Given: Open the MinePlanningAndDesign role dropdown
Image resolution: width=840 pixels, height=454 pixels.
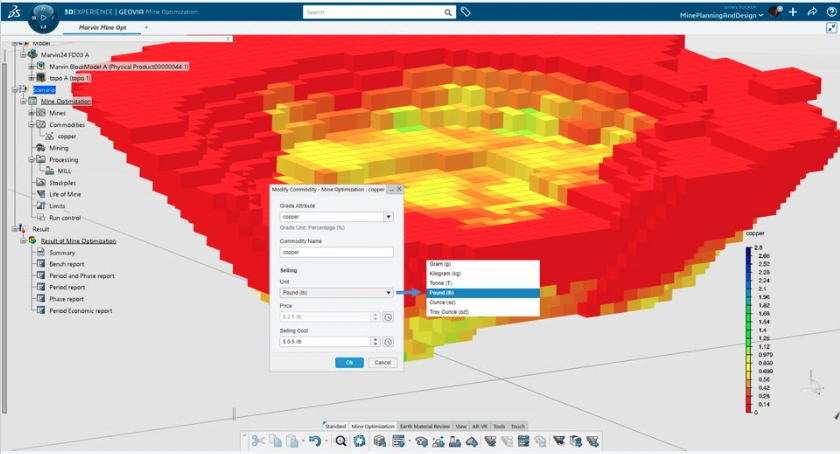Looking at the screenshot, I should (721, 16).
